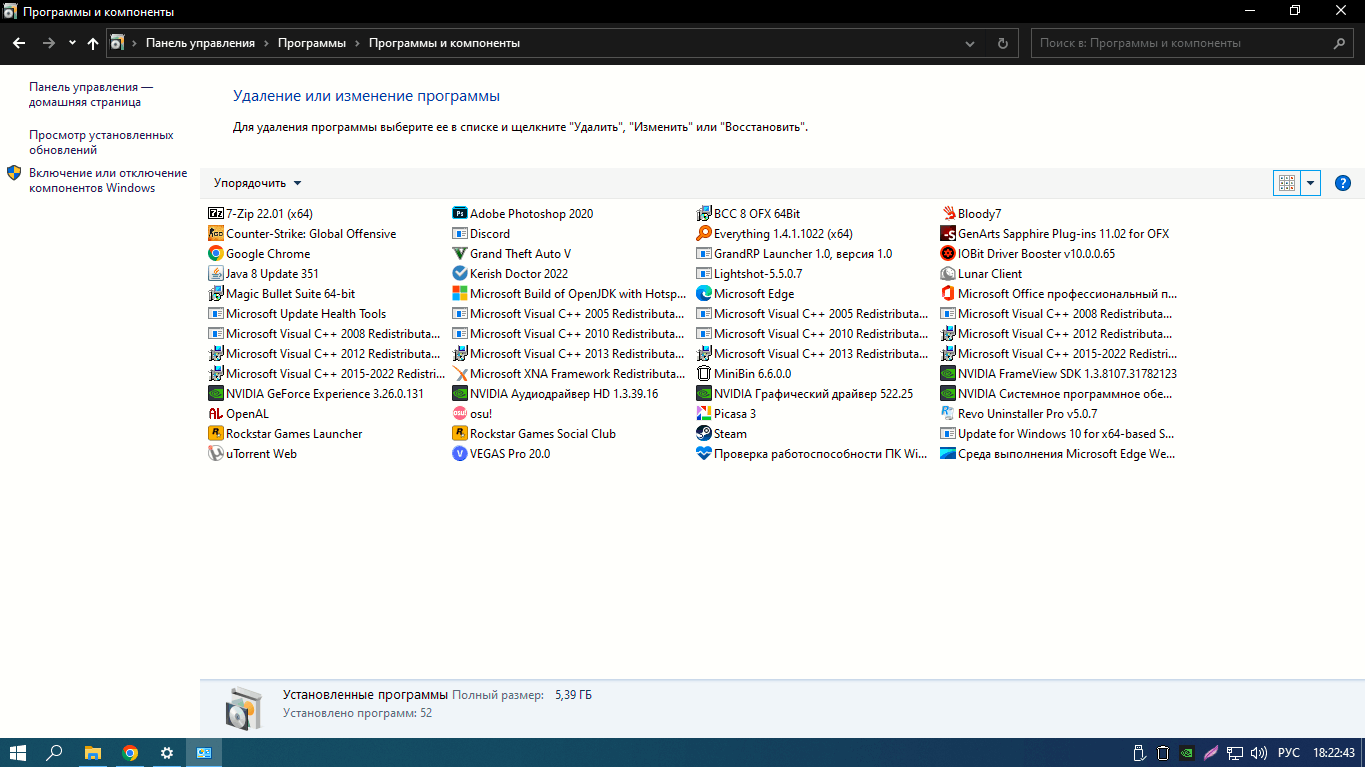Go back with the back arrow
Screen dimensions: 1365x767
tap(18, 43)
